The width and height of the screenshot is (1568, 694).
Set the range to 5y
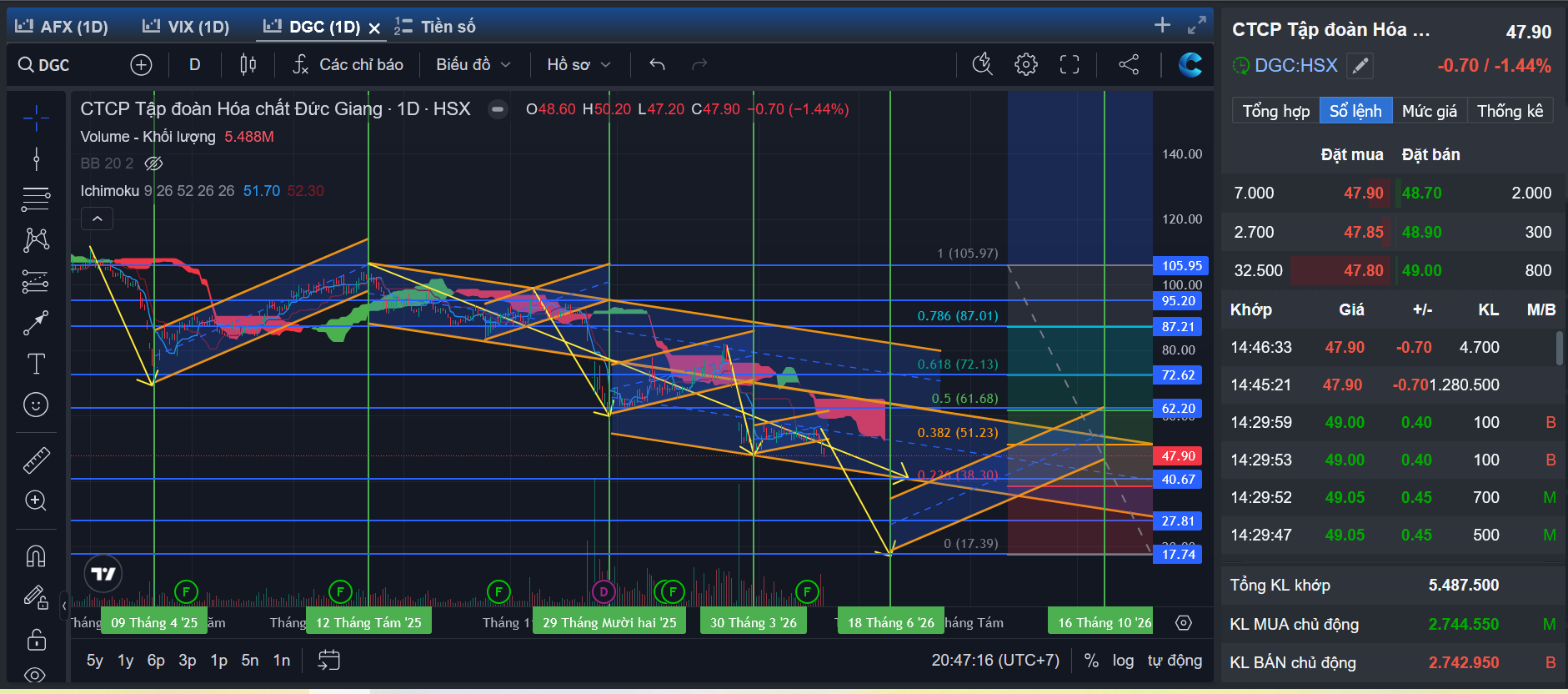point(95,661)
